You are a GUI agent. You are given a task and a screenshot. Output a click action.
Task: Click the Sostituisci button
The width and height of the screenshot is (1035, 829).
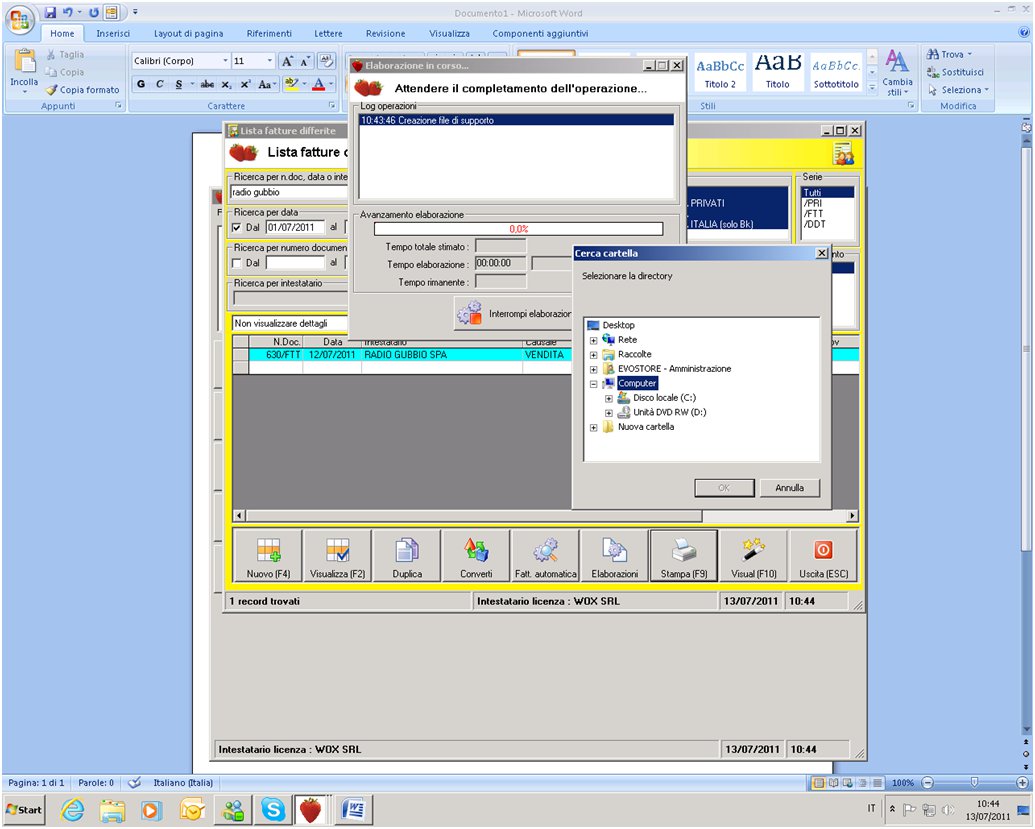click(x=955, y=72)
